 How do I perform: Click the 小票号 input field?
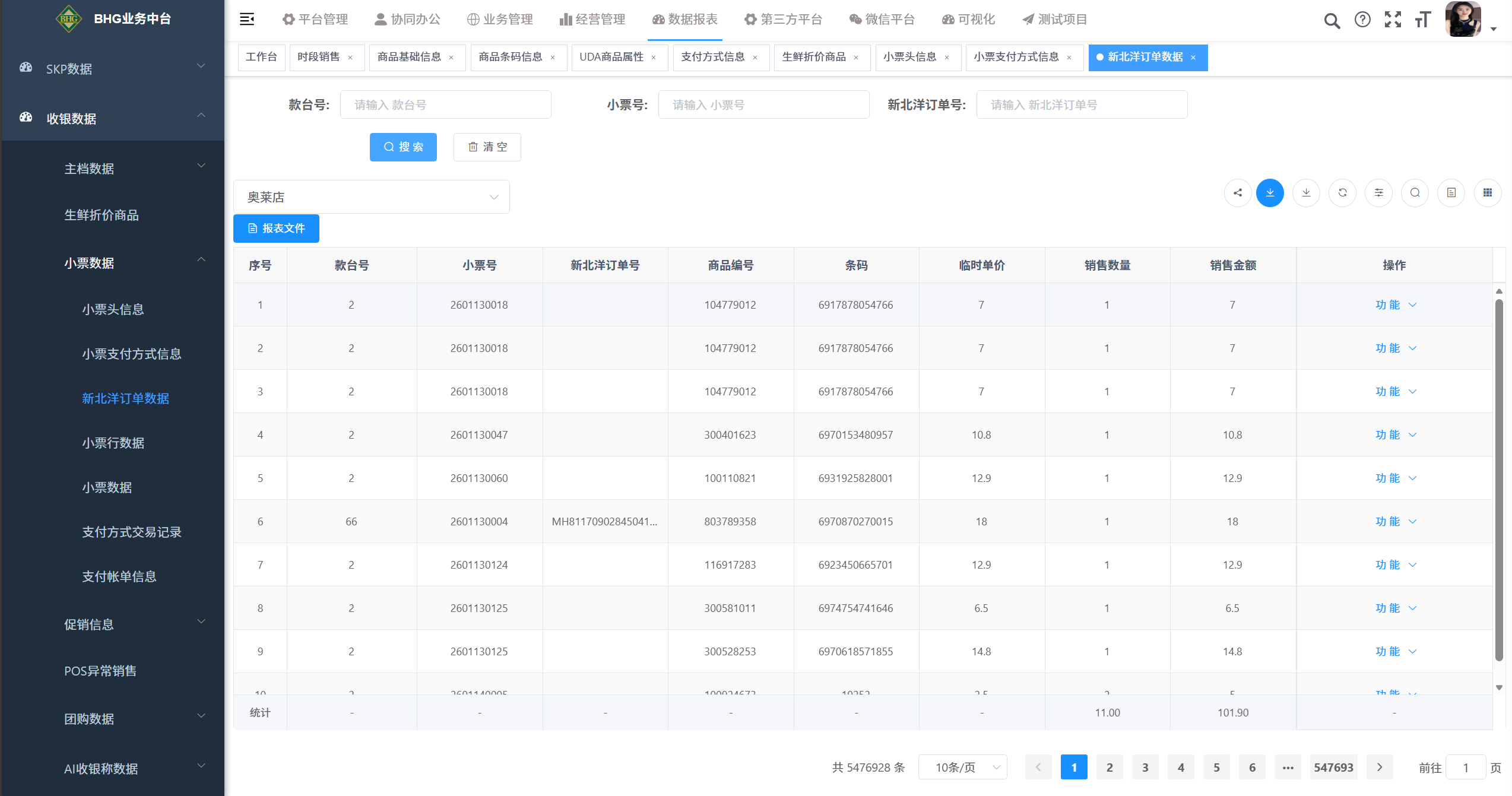click(763, 105)
